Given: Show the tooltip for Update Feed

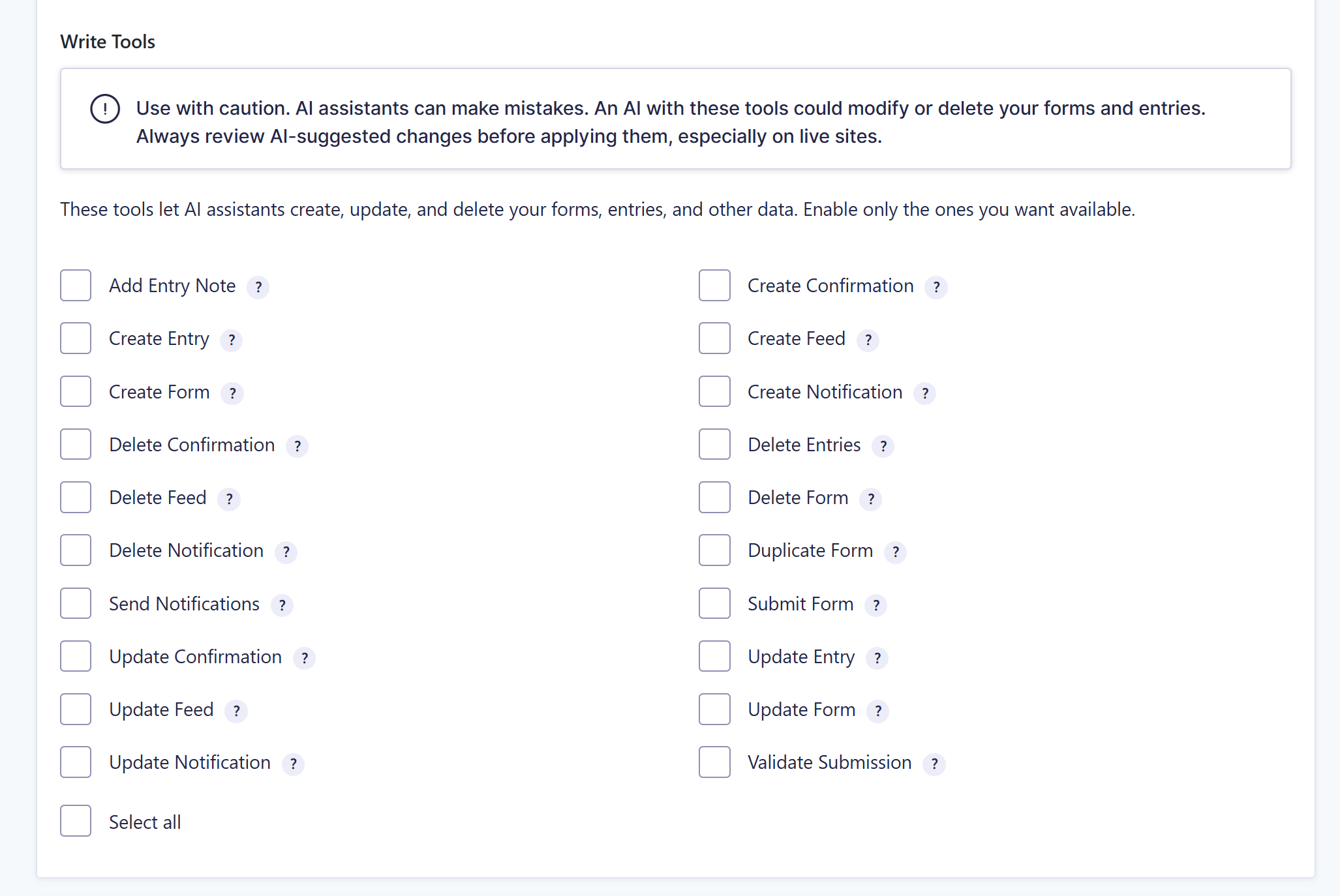Looking at the screenshot, I should tap(236, 711).
